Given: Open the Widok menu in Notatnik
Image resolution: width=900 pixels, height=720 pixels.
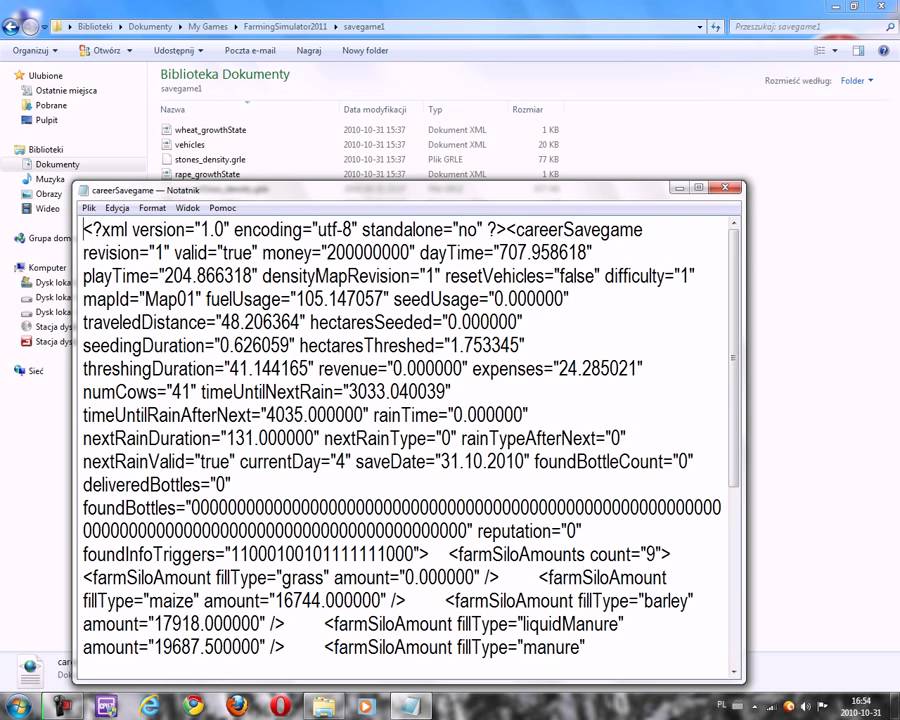Looking at the screenshot, I should tap(188, 208).
